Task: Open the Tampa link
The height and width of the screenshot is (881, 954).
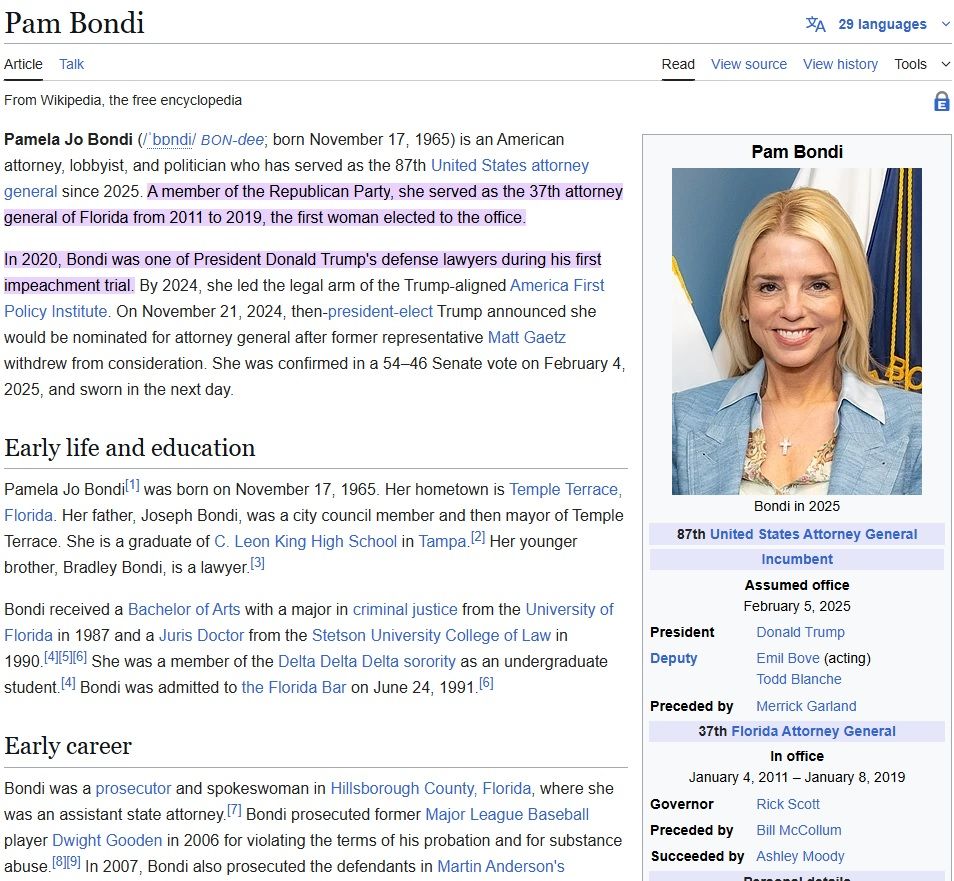Action: click(442, 541)
